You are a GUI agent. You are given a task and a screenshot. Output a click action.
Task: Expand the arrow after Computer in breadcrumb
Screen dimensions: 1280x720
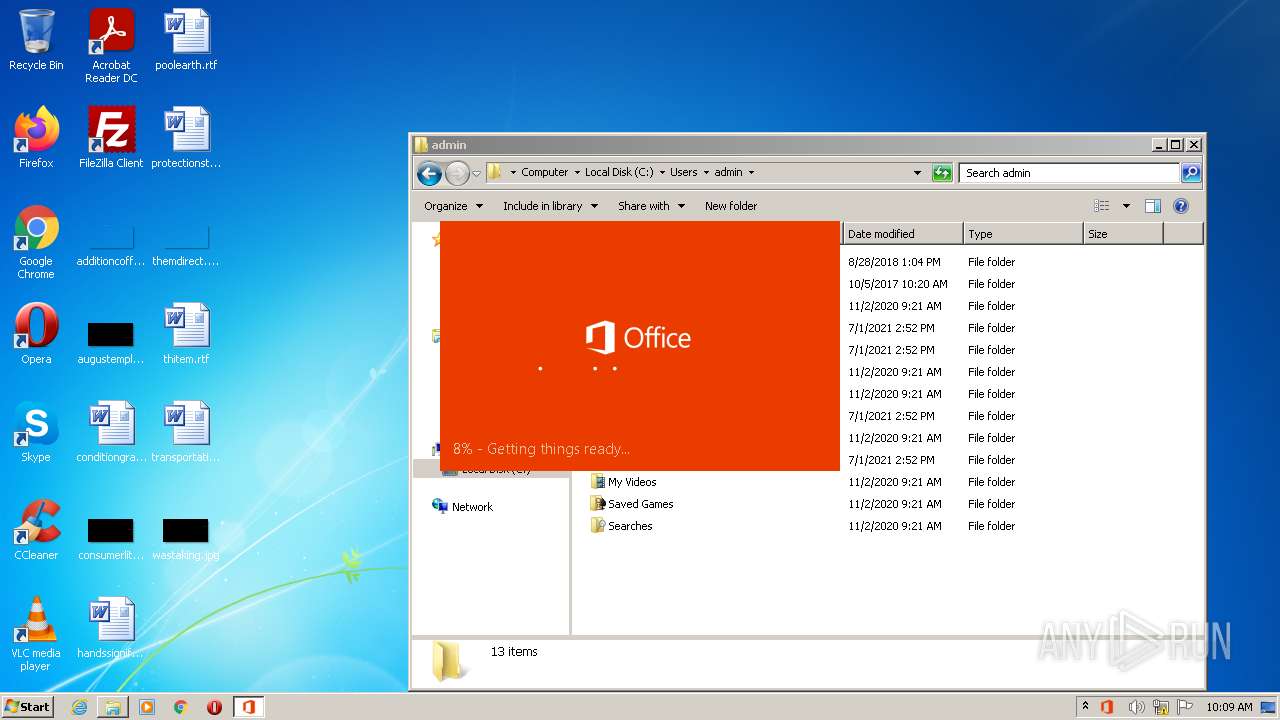tap(576, 173)
